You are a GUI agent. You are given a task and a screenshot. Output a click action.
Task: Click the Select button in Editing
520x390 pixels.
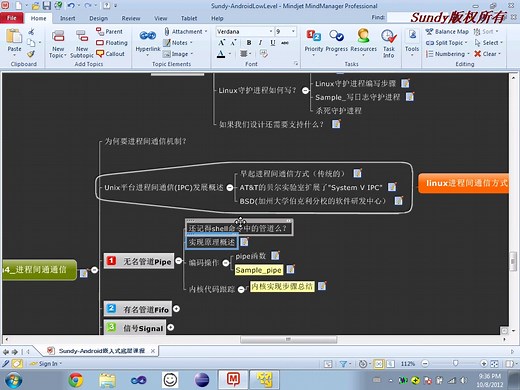pyautogui.click(x=489, y=43)
